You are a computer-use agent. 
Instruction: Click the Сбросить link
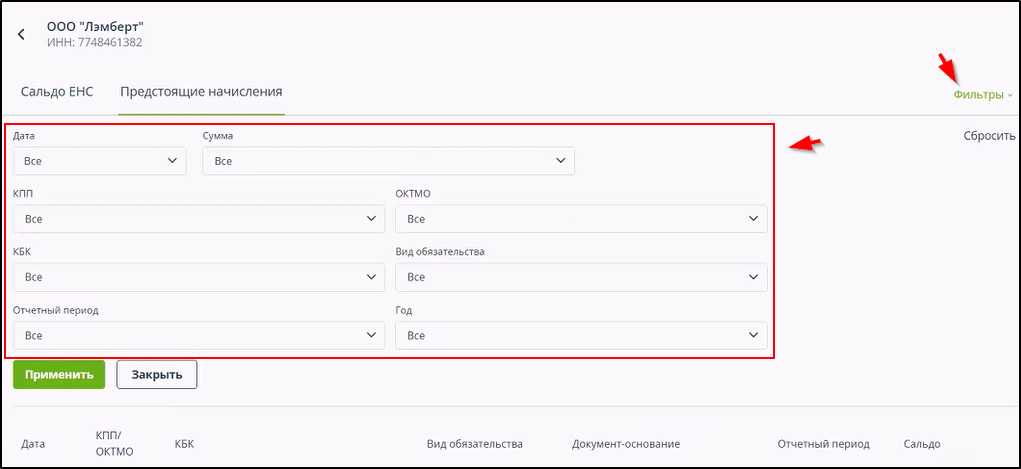pos(989,136)
